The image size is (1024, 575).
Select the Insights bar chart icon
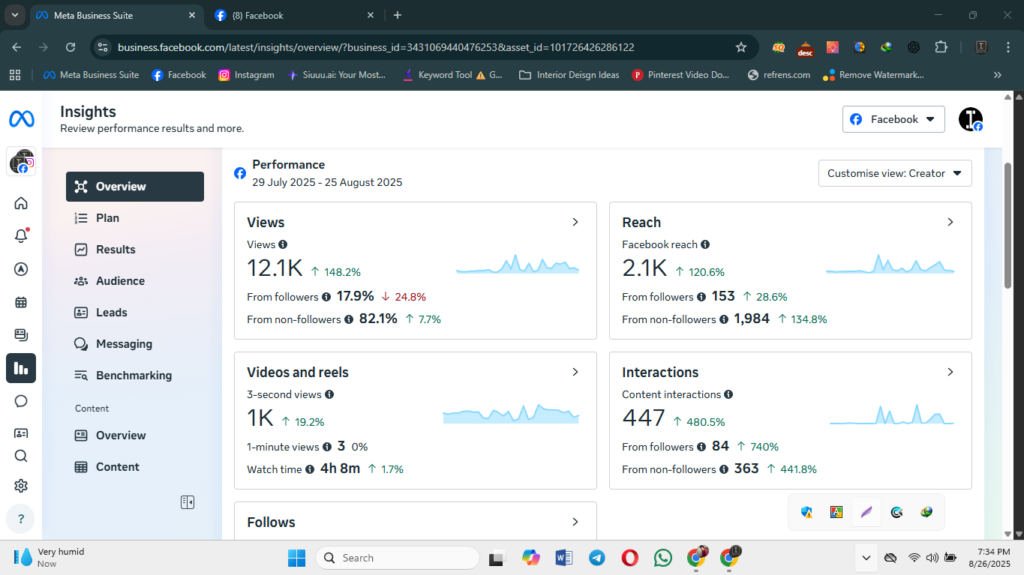coord(21,369)
